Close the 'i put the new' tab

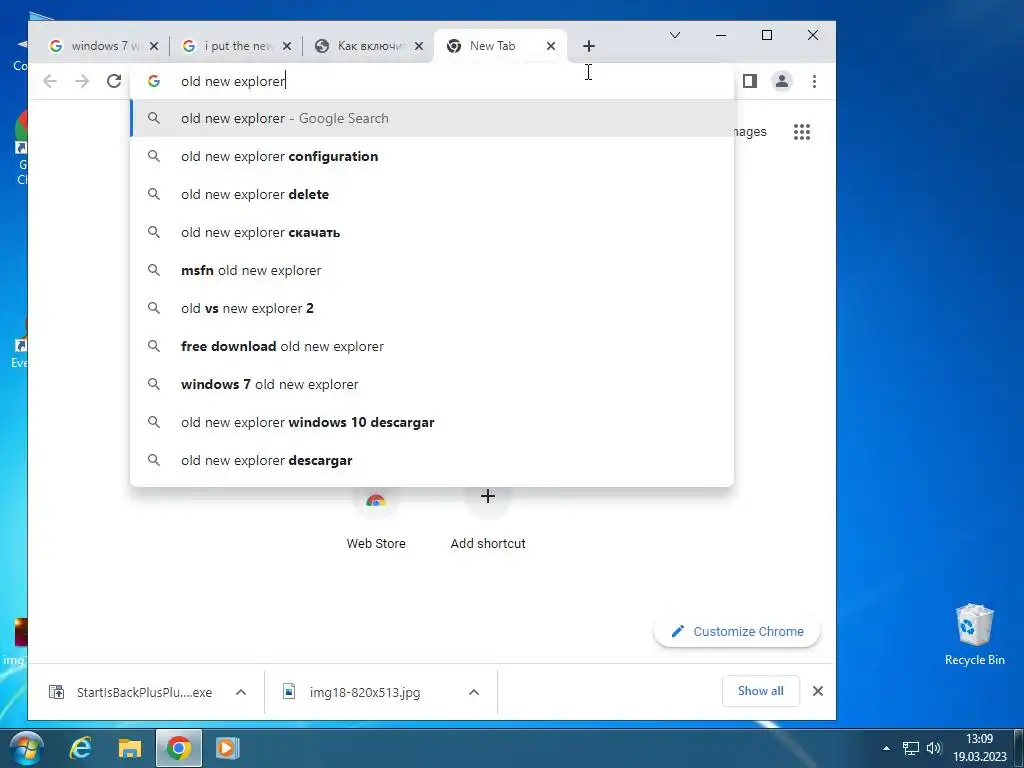(x=287, y=46)
